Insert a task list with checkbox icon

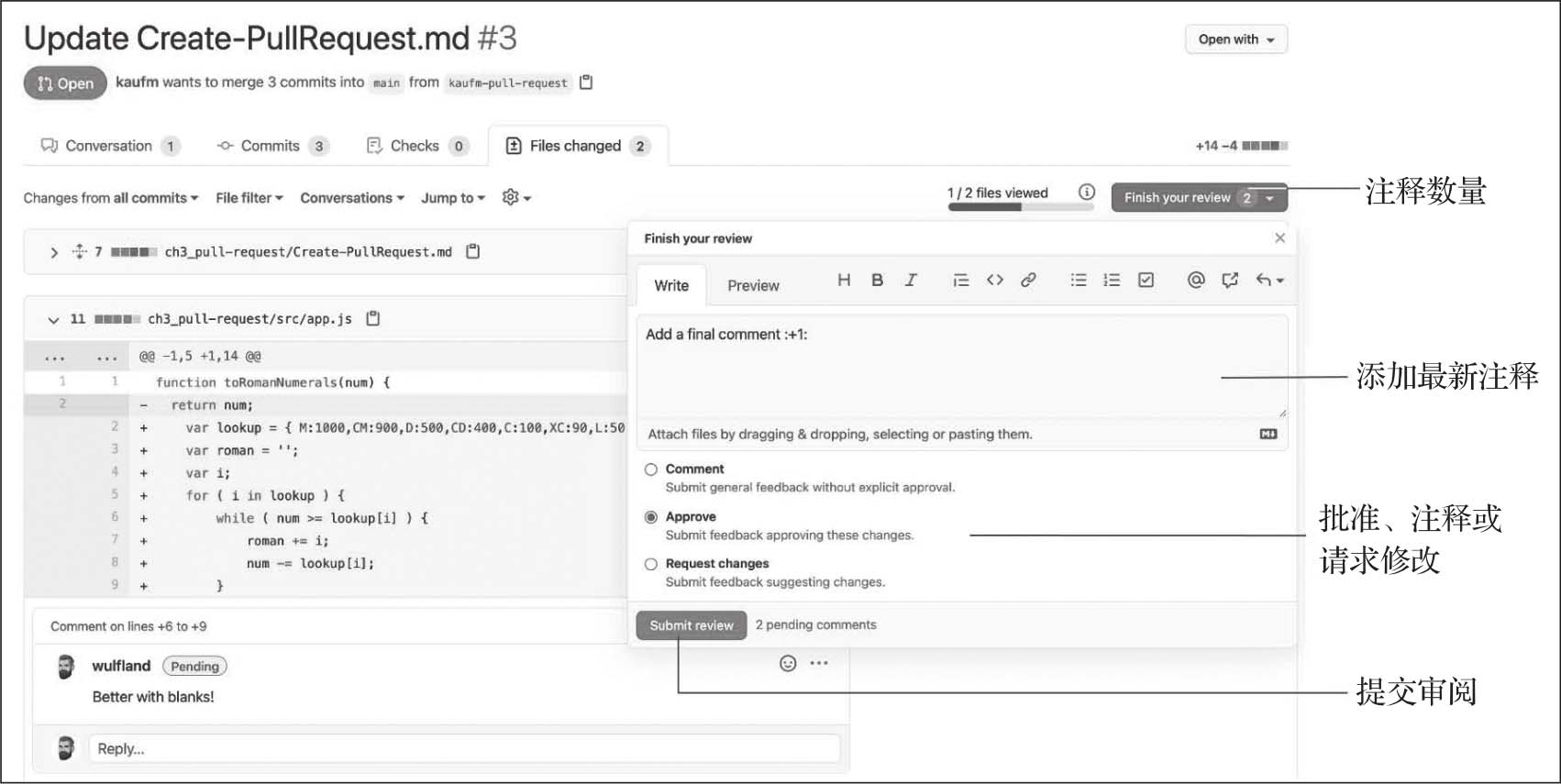click(1146, 281)
